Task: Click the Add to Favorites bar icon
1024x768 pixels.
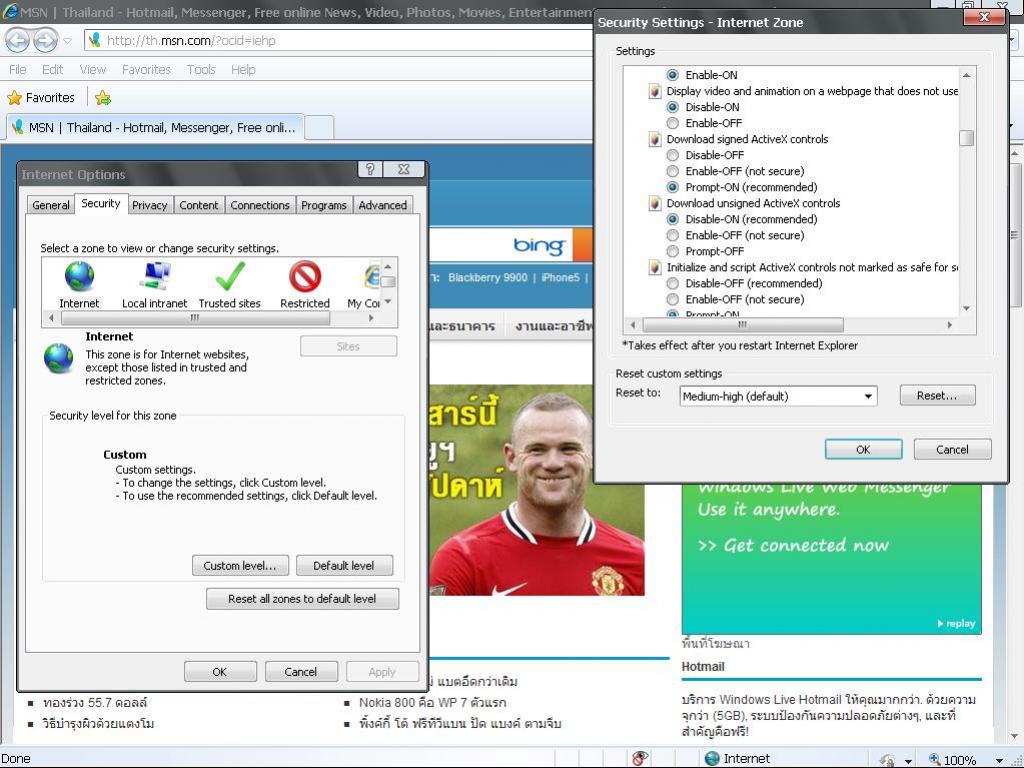Action: pos(103,98)
